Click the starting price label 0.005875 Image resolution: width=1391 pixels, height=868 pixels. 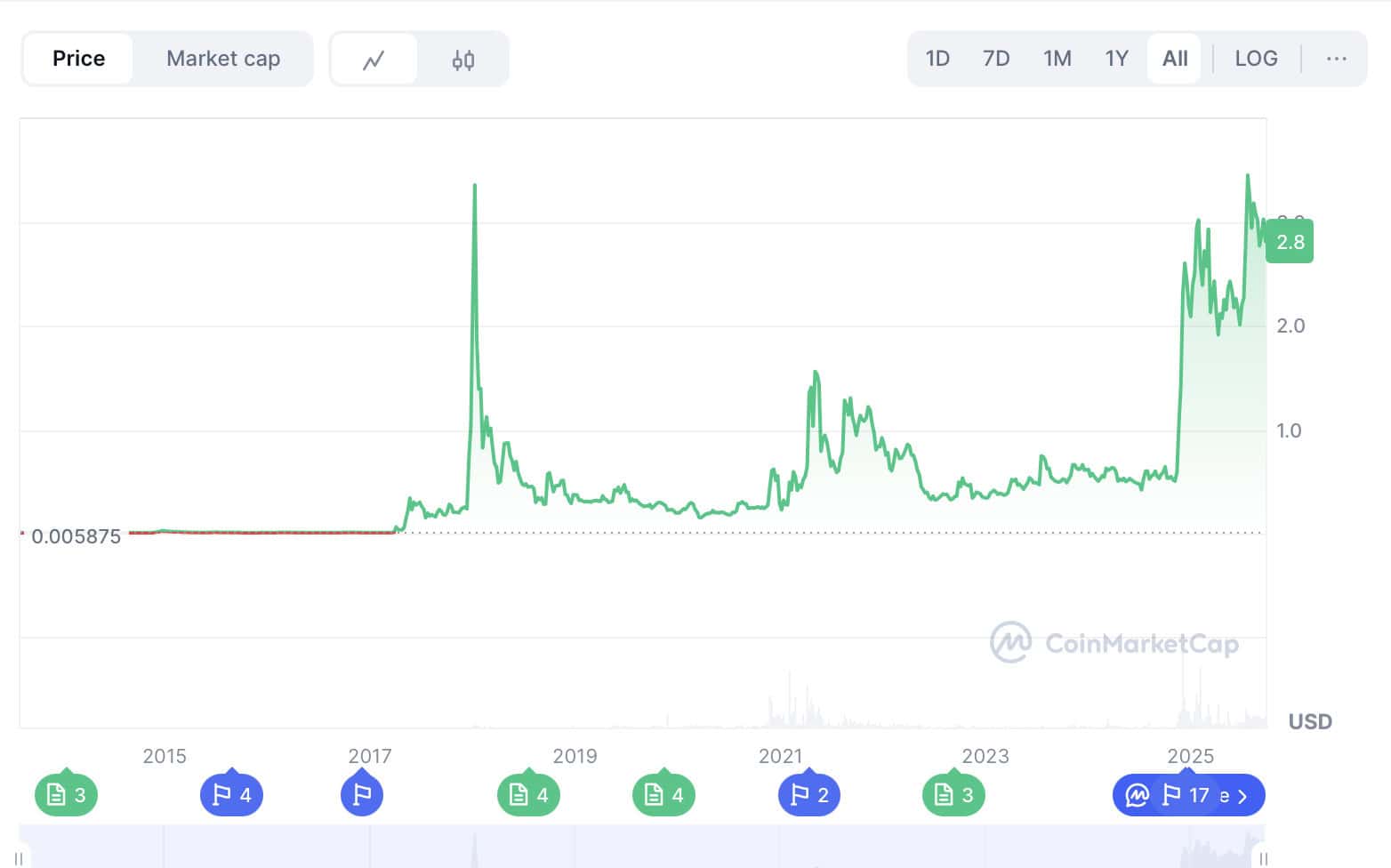click(76, 536)
